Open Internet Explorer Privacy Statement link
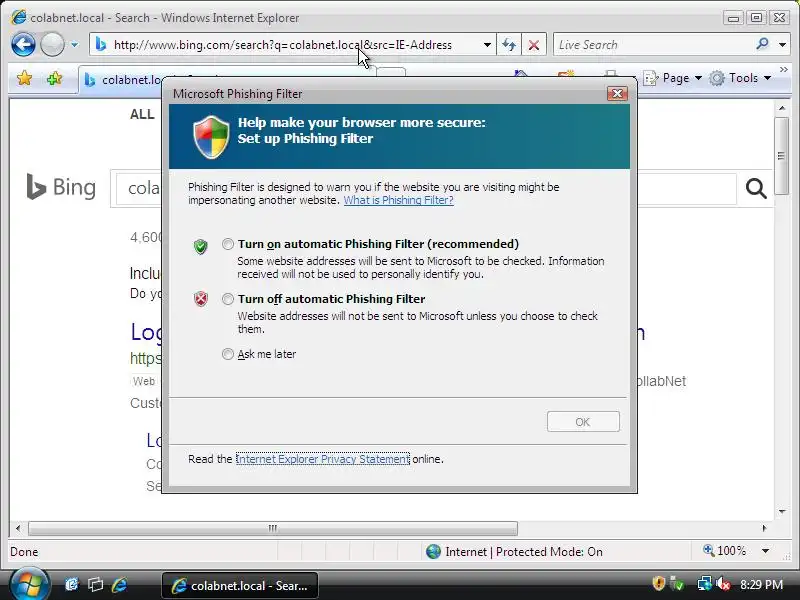Image resolution: width=800 pixels, height=600 pixels. [322, 459]
